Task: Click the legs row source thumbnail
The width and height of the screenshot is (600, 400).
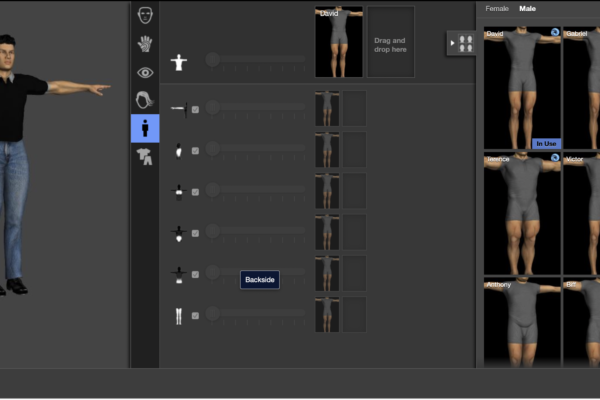Action: [327, 315]
